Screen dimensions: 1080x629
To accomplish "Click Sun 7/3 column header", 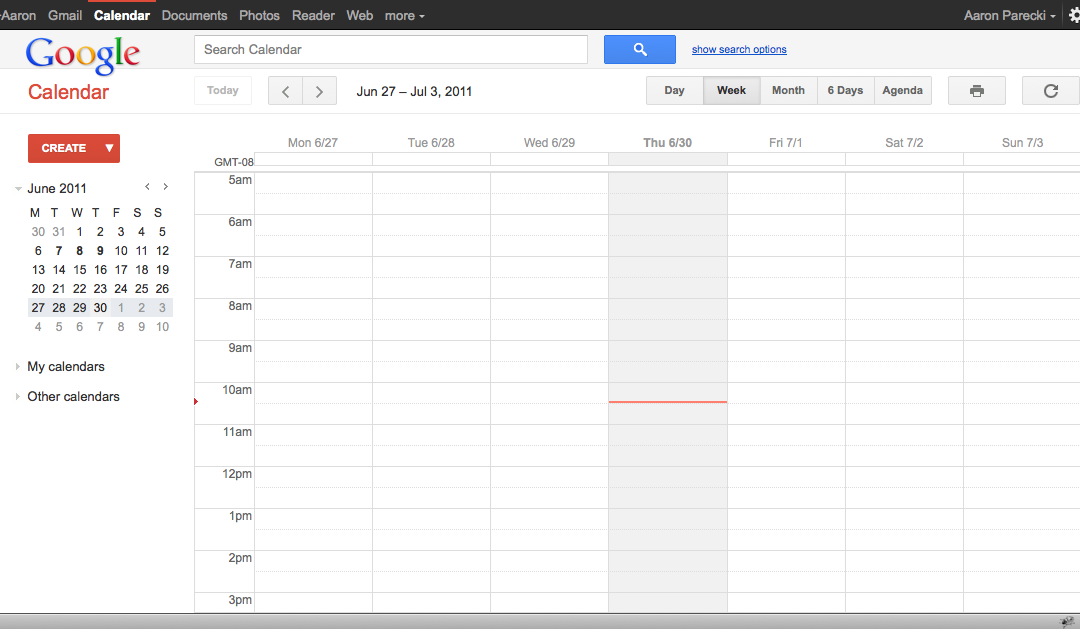I will click(1022, 143).
